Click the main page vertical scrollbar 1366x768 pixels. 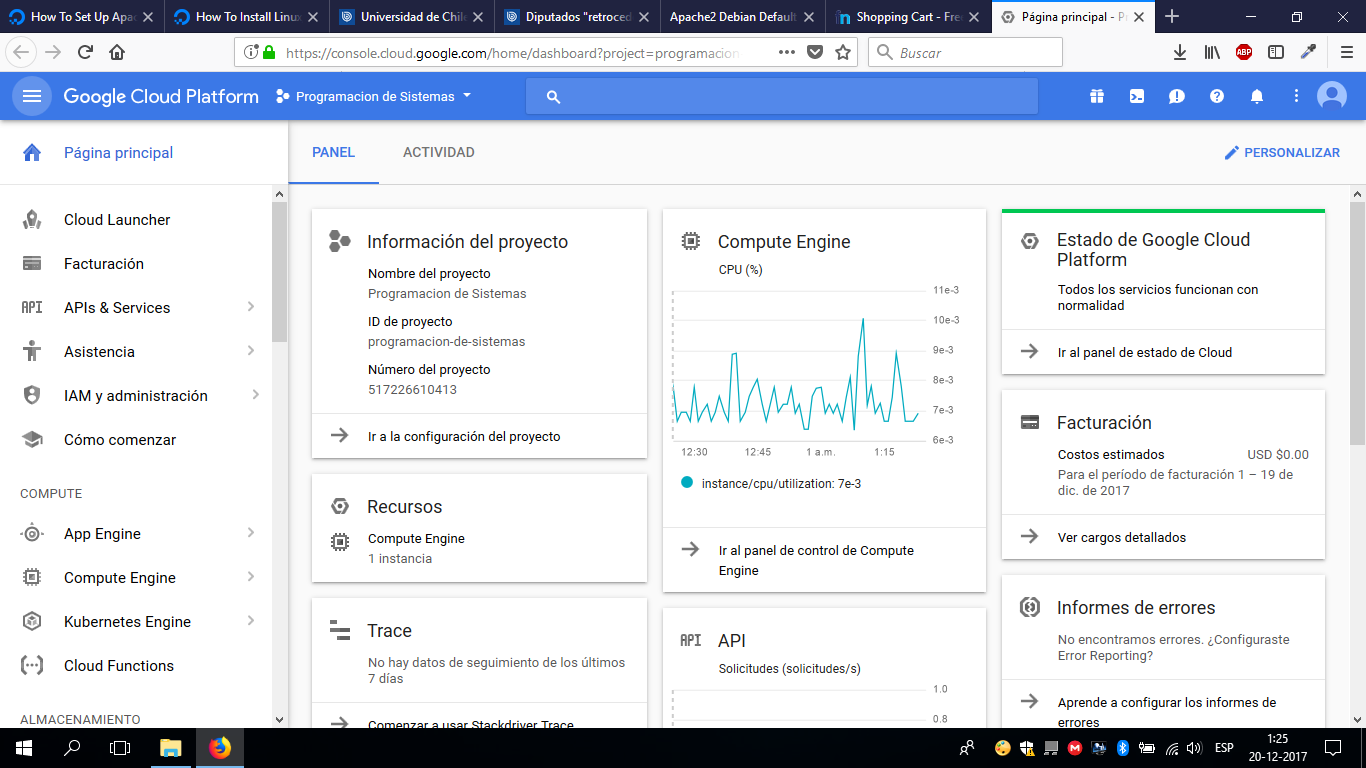(1357, 322)
